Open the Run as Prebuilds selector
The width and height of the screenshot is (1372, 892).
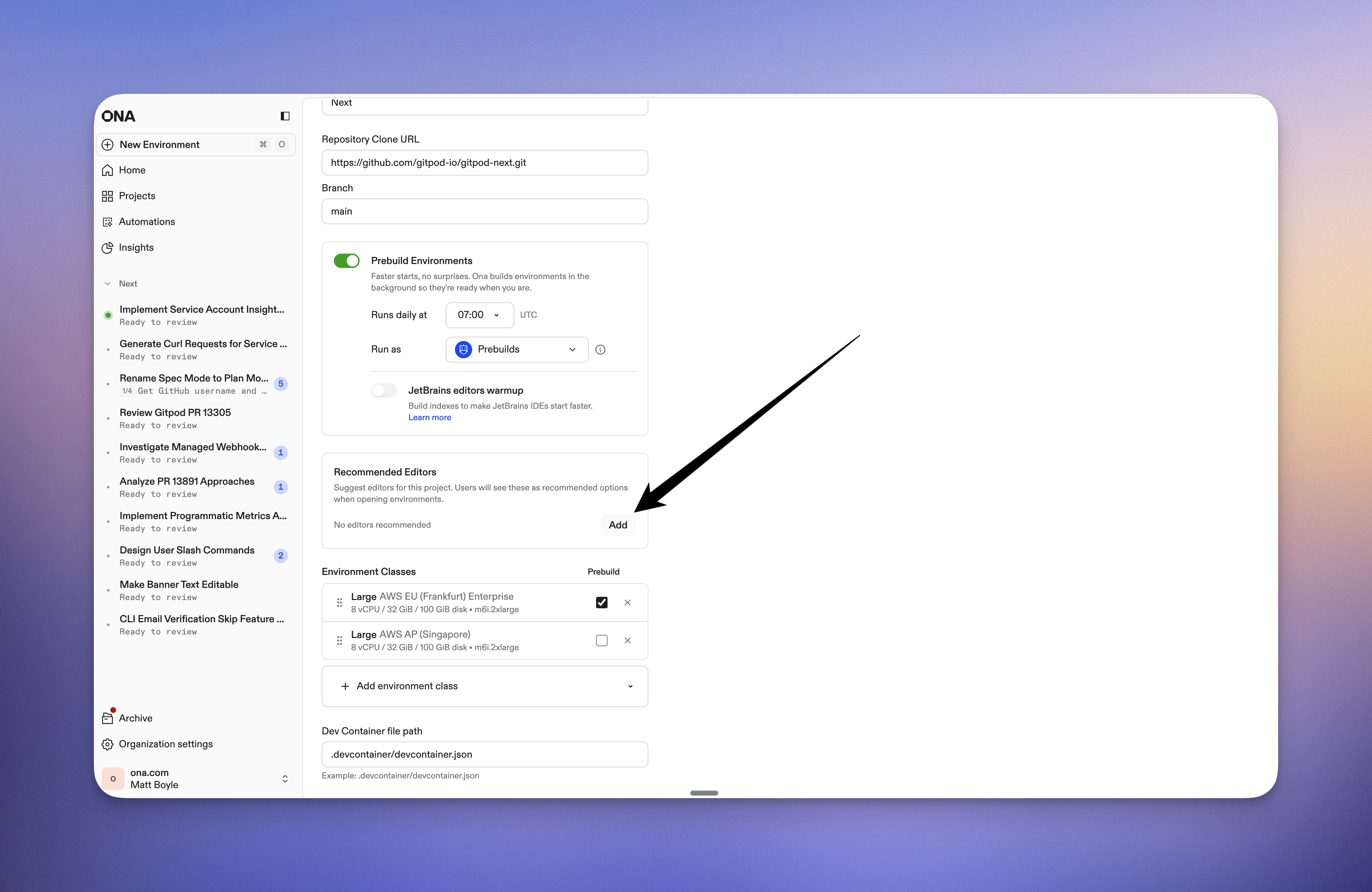(x=517, y=349)
